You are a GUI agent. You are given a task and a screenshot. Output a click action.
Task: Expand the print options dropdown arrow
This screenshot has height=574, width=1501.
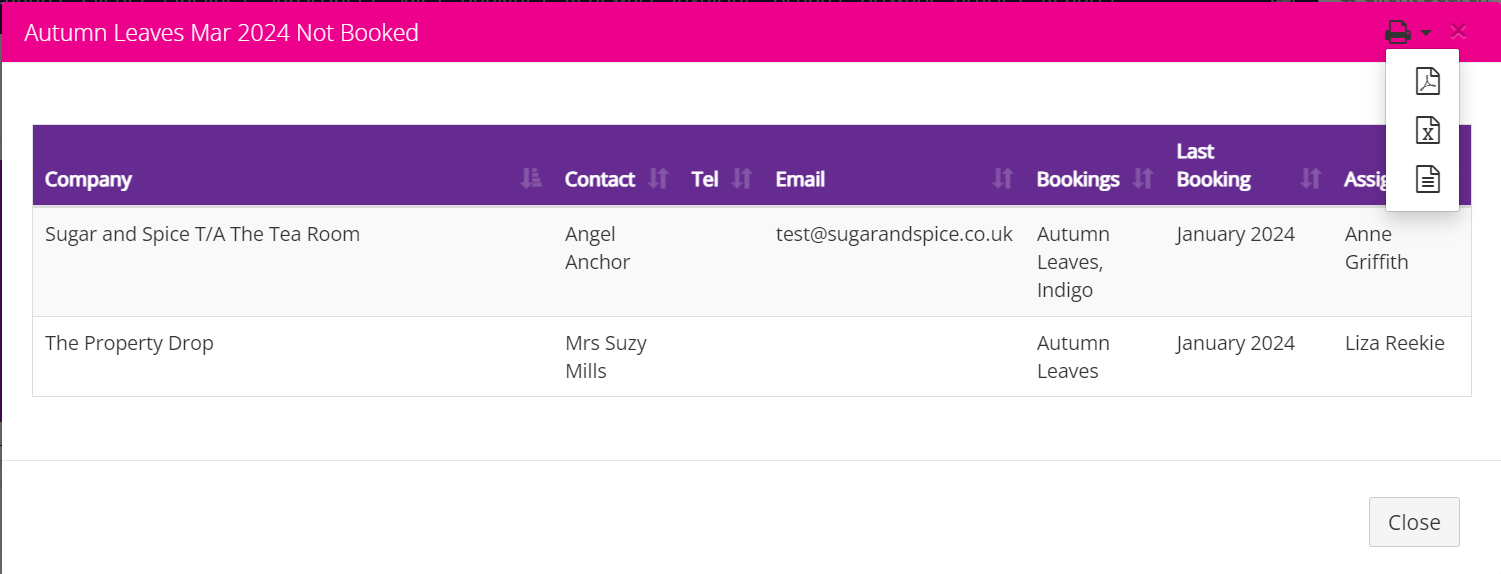click(x=1425, y=33)
